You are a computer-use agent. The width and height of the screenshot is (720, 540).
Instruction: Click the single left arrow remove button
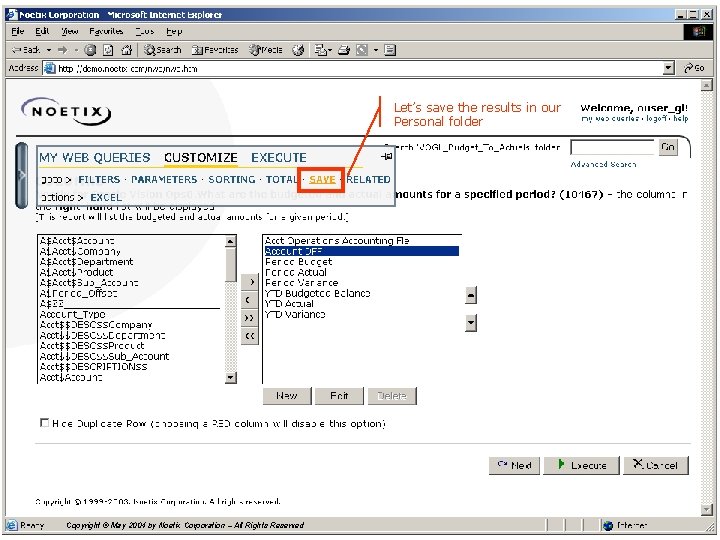250,300
